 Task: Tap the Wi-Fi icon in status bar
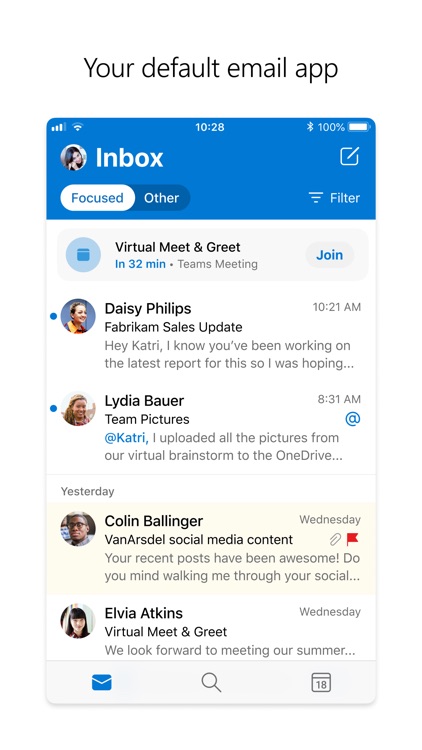click(78, 127)
